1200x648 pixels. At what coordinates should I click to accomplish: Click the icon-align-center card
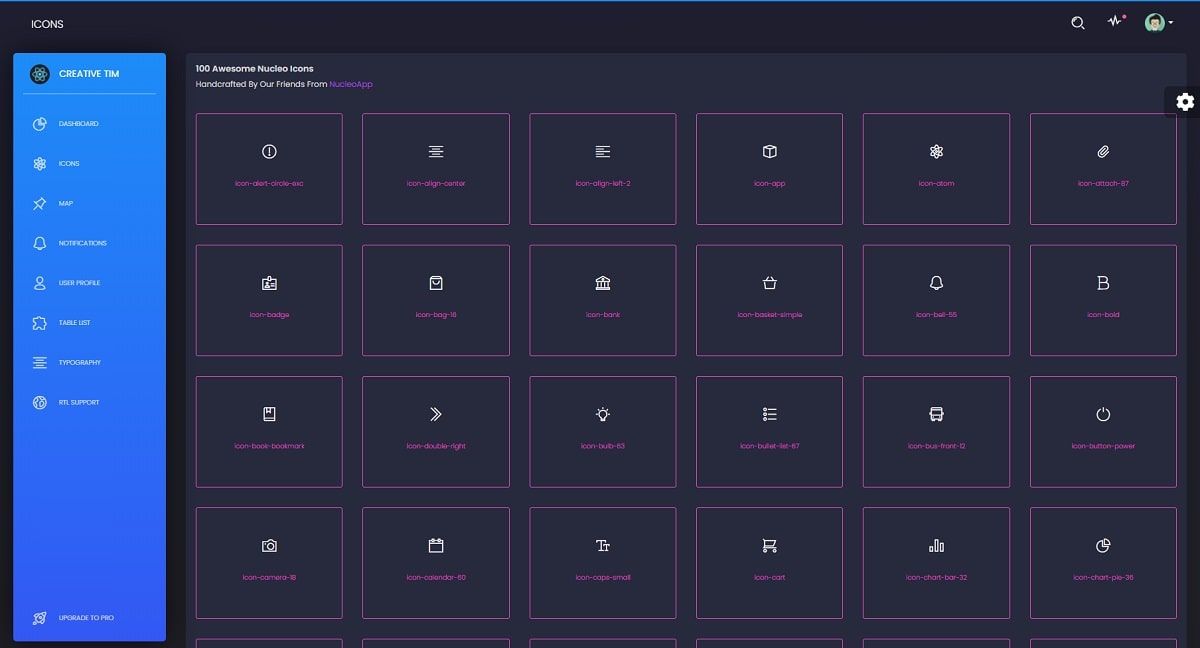coord(435,168)
